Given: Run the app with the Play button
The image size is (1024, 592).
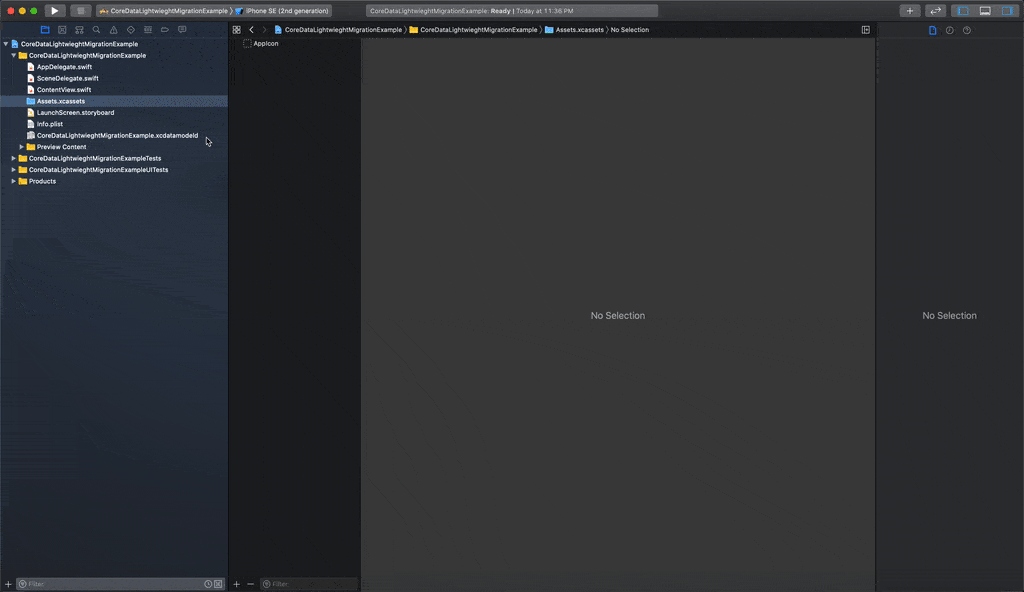Looking at the screenshot, I should pos(55,10).
